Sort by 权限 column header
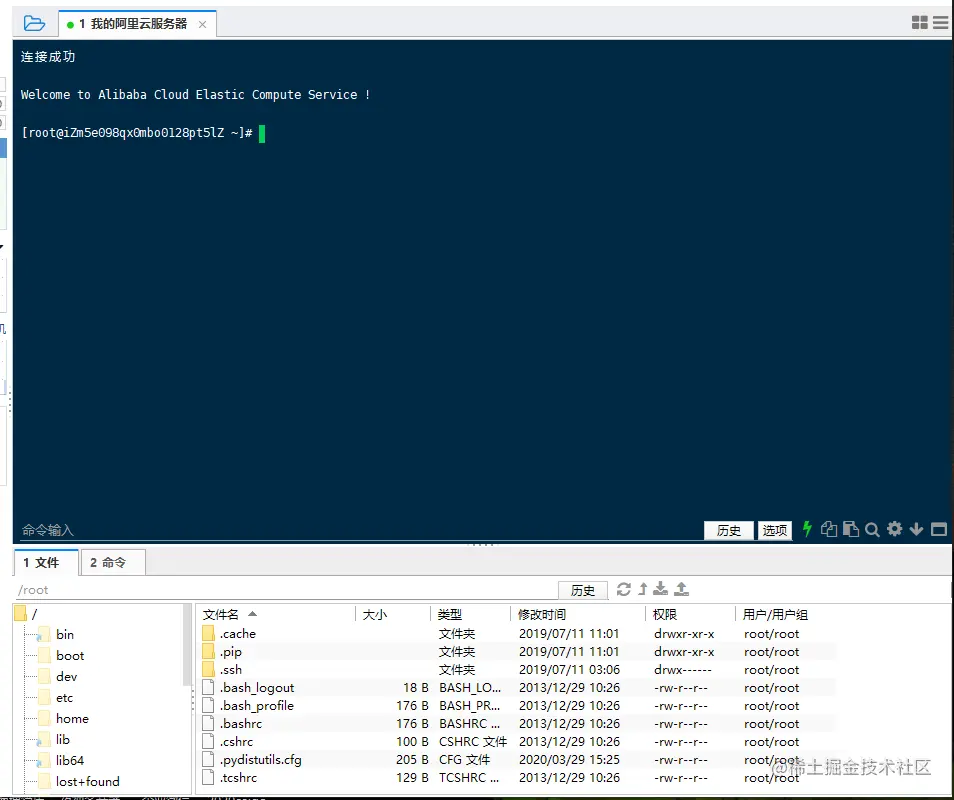Image resolution: width=954 pixels, height=800 pixels. point(691,614)
